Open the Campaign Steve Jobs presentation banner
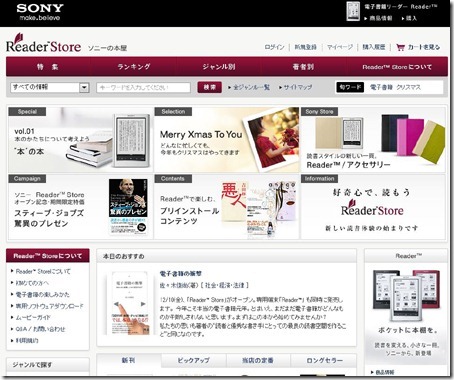This screenshot has width=454, height=380. pos(80,206)
